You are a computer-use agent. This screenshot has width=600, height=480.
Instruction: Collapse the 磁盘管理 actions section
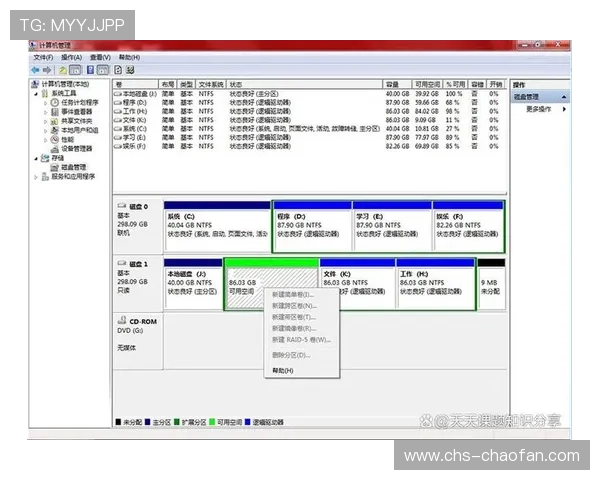[566, 97]
